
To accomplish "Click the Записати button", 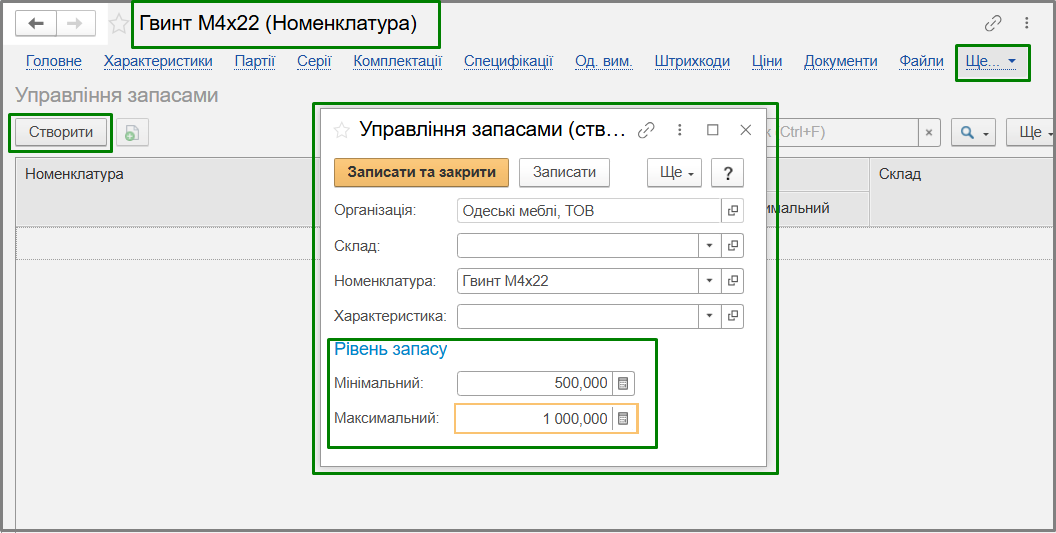I will coord(564,173).
